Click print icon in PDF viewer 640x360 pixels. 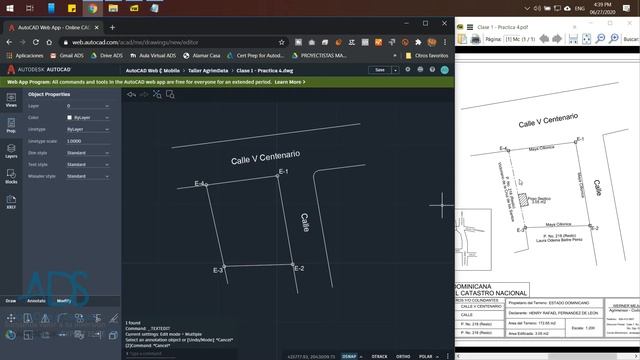click(476, 39)
